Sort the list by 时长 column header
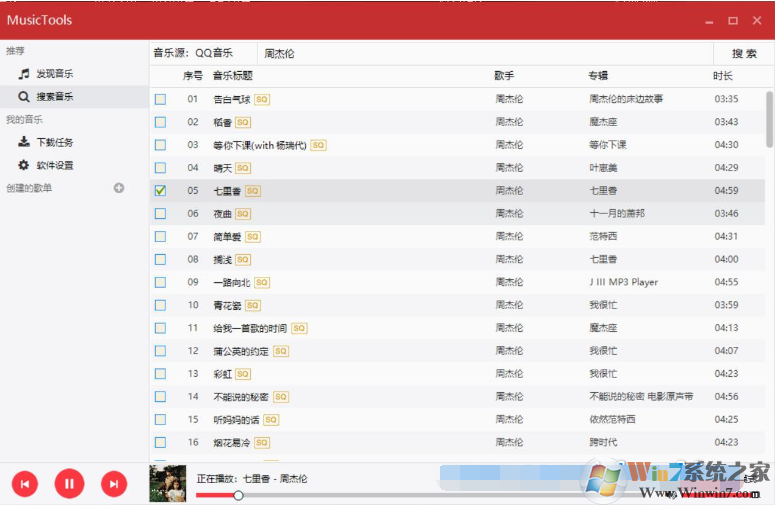The width and height of the screenshot is (777, 507). pyautogui.click(x=722, y=76)
